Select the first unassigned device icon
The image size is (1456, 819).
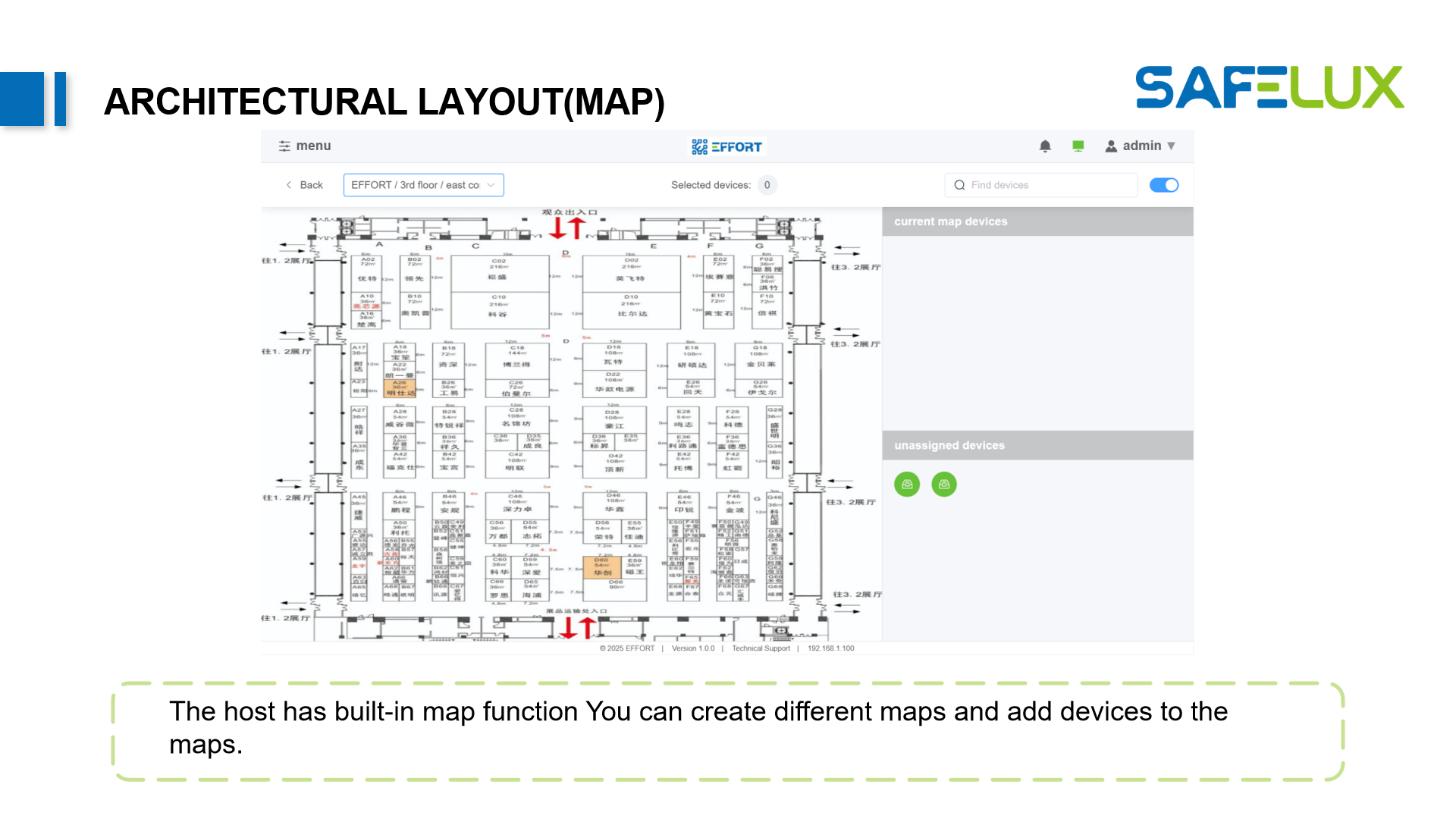click(x=907, y=484)
